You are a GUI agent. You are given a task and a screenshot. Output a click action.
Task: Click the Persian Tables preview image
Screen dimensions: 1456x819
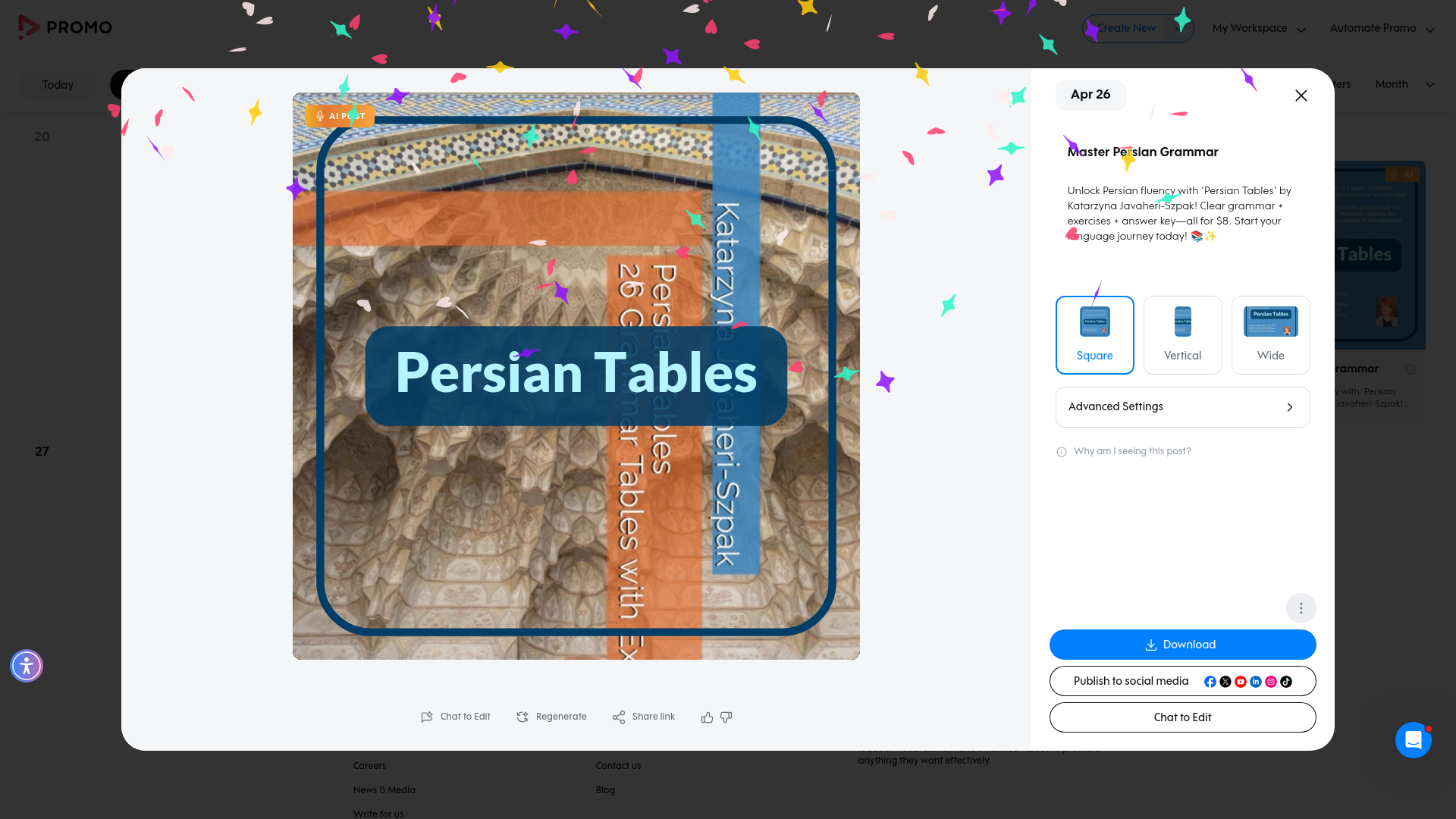[x=576, y=376]
